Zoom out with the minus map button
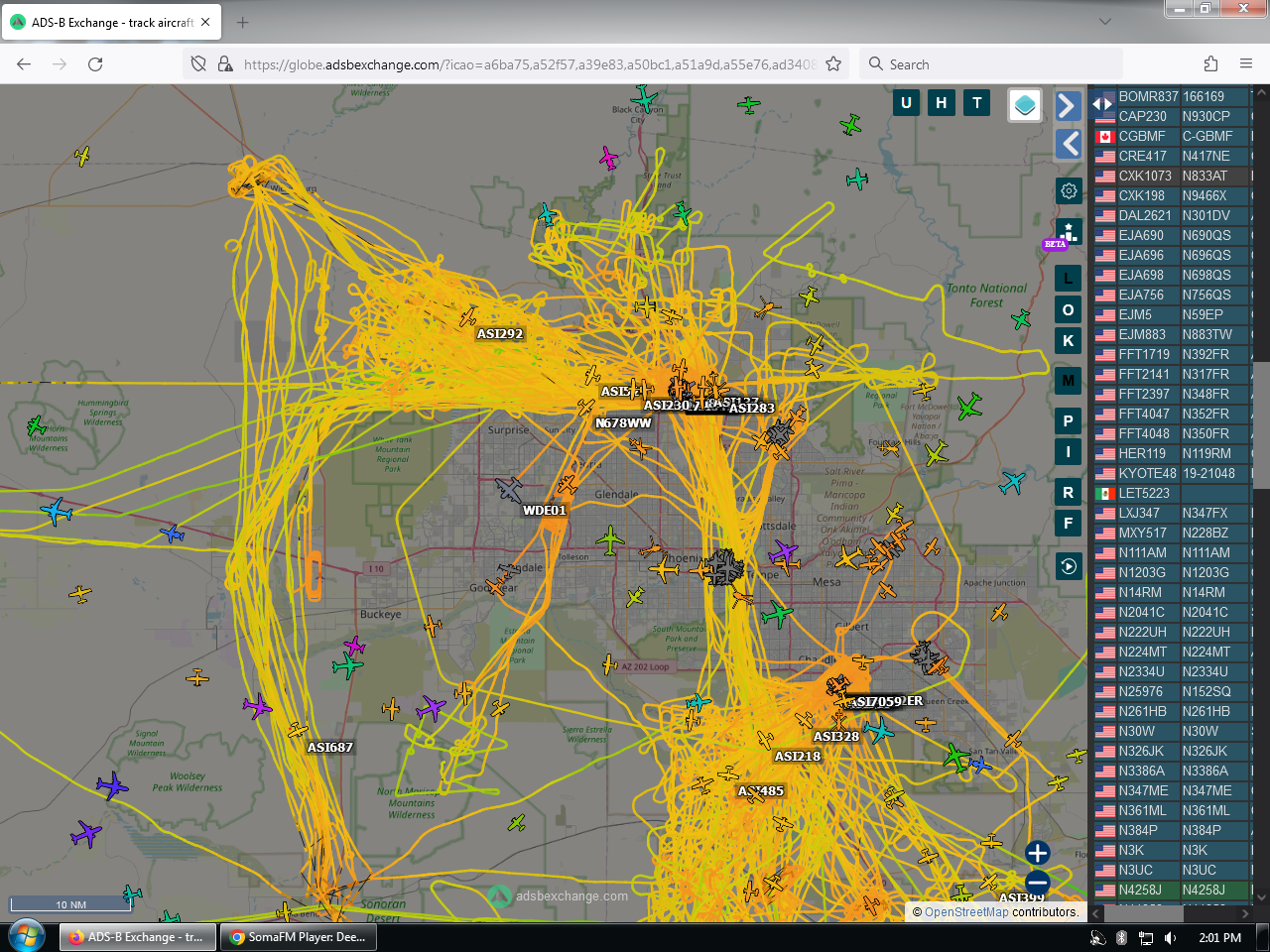 pyautogui.click(x=1038, y=883)
